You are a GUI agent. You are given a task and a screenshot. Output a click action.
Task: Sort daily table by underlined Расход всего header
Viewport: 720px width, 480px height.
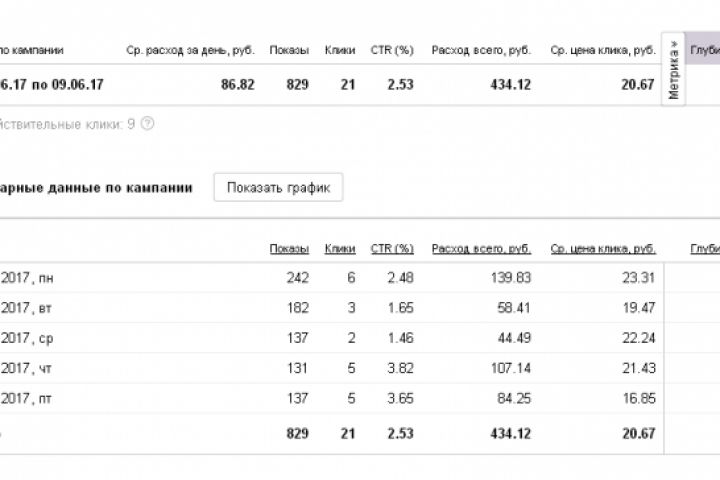click(481, 249)
